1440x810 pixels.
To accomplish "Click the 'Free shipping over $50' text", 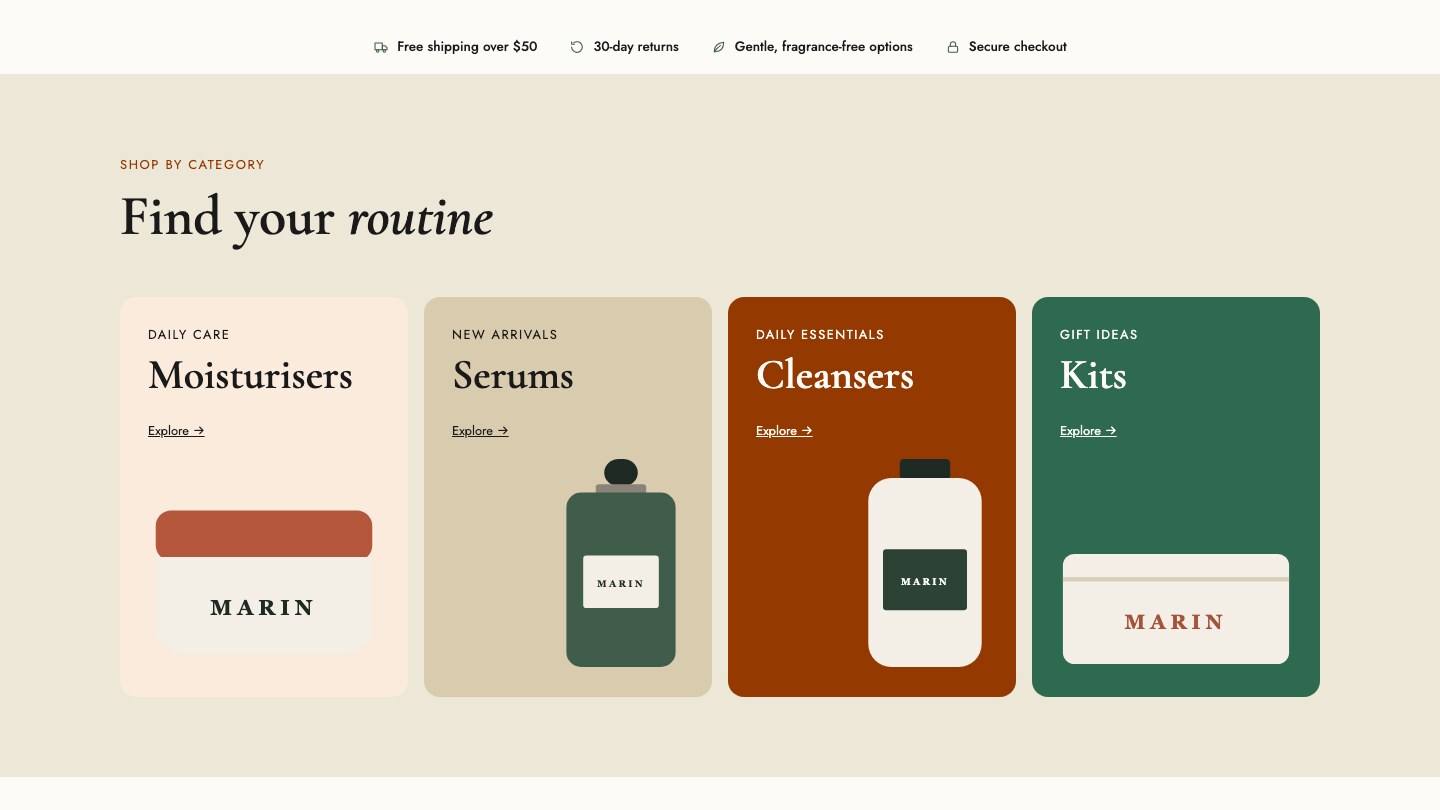I will point(467,47).
